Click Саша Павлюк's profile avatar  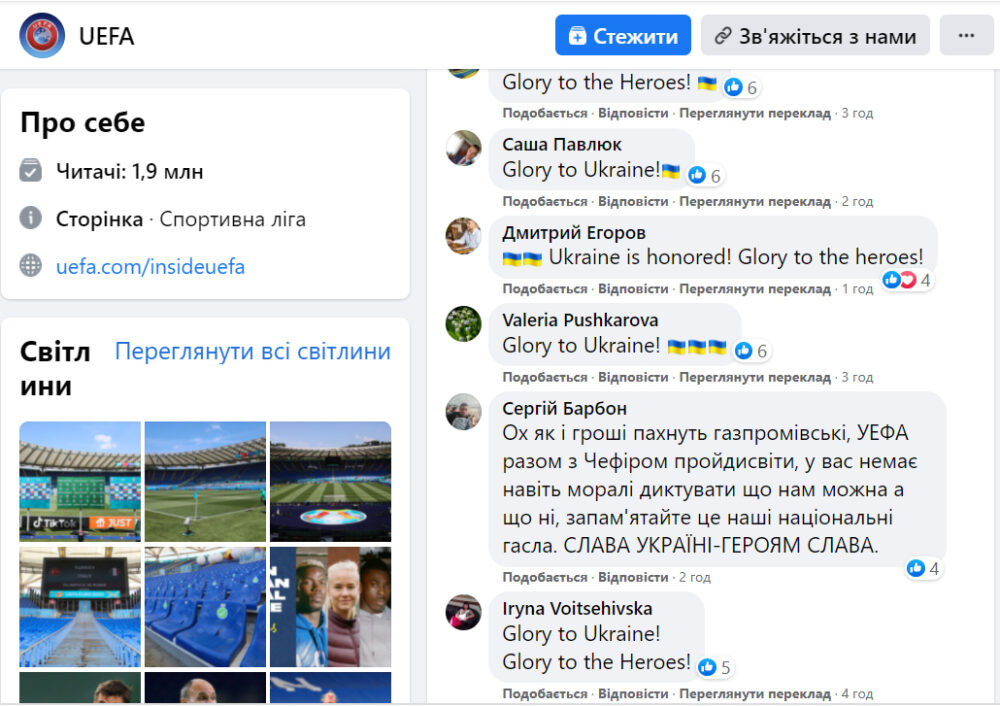click(x=463, y=148)
